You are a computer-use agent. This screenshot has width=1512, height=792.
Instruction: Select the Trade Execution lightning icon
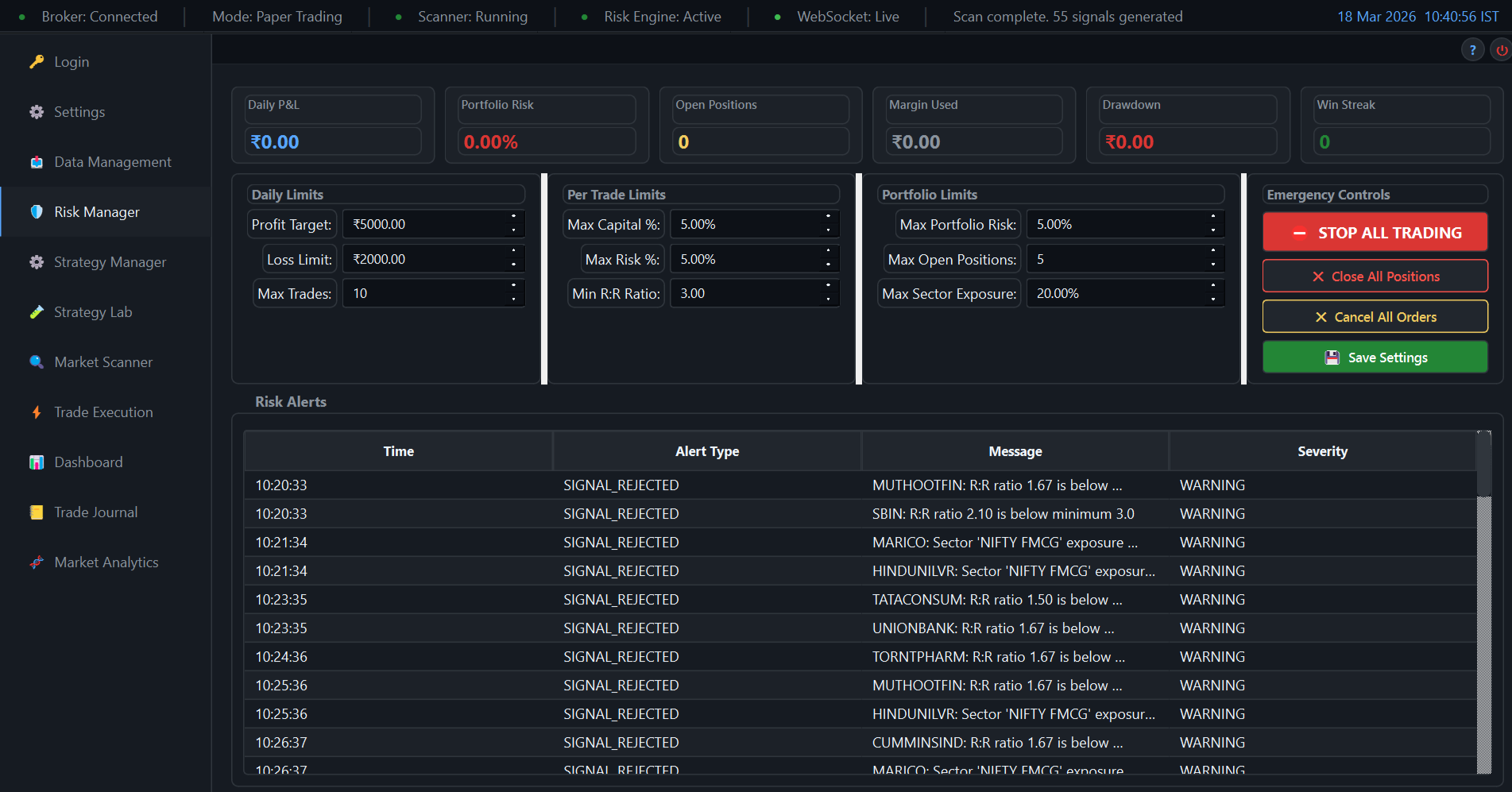[37, 411]
